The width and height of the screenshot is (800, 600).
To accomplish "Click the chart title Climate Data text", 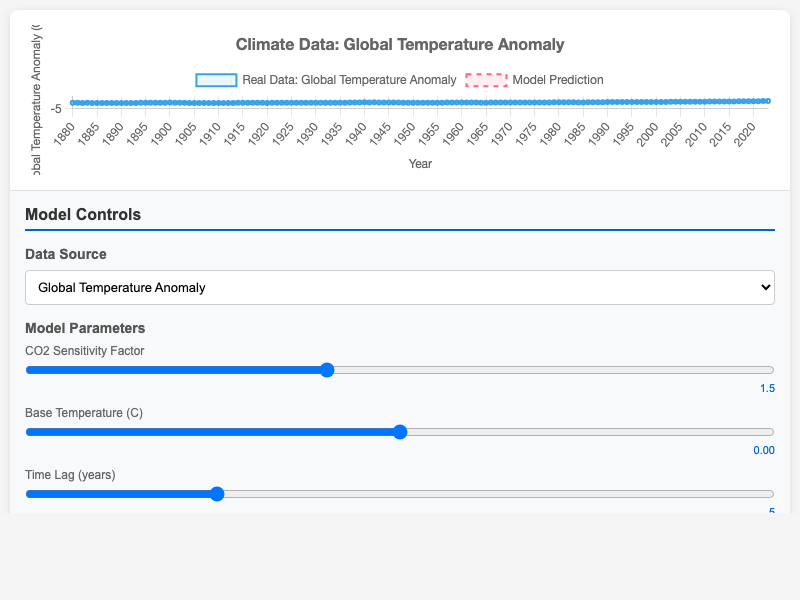I will pos(400,45).
